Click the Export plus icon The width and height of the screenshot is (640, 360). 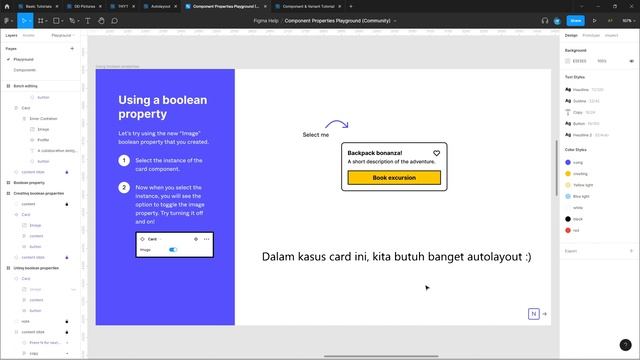point(631,251)
